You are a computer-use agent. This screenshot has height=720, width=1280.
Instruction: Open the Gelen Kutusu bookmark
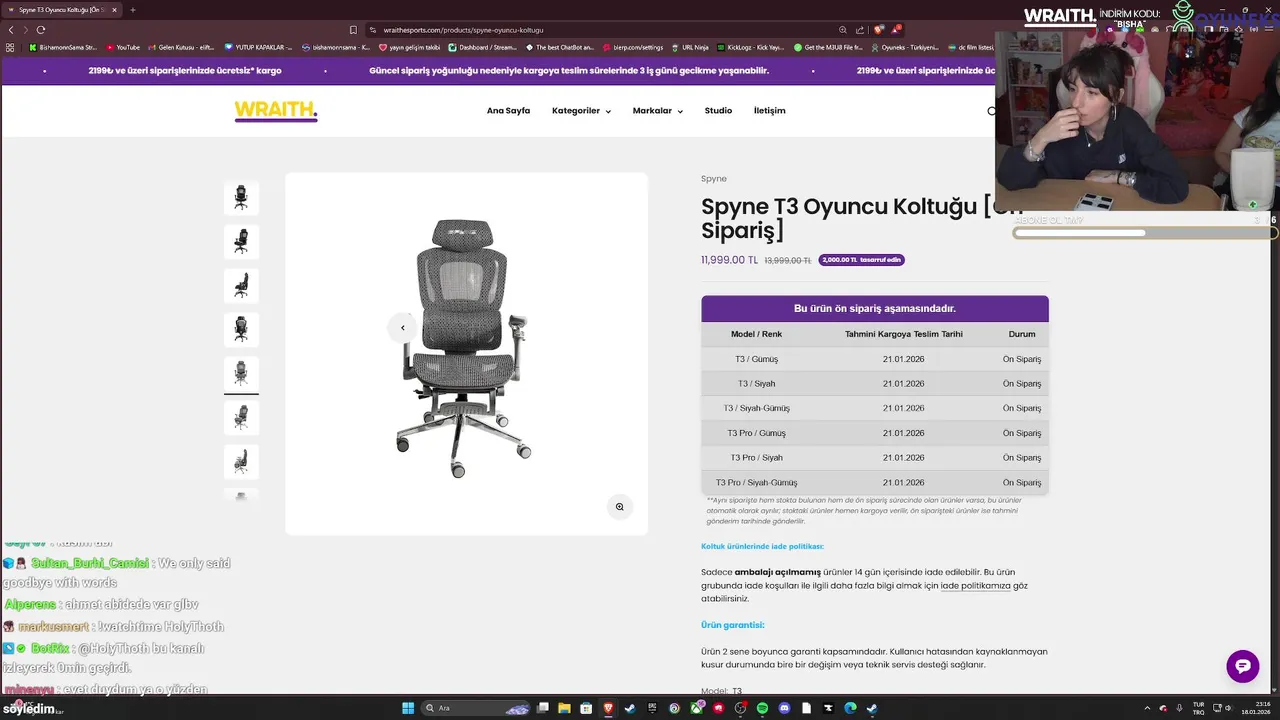click(181, 47)
